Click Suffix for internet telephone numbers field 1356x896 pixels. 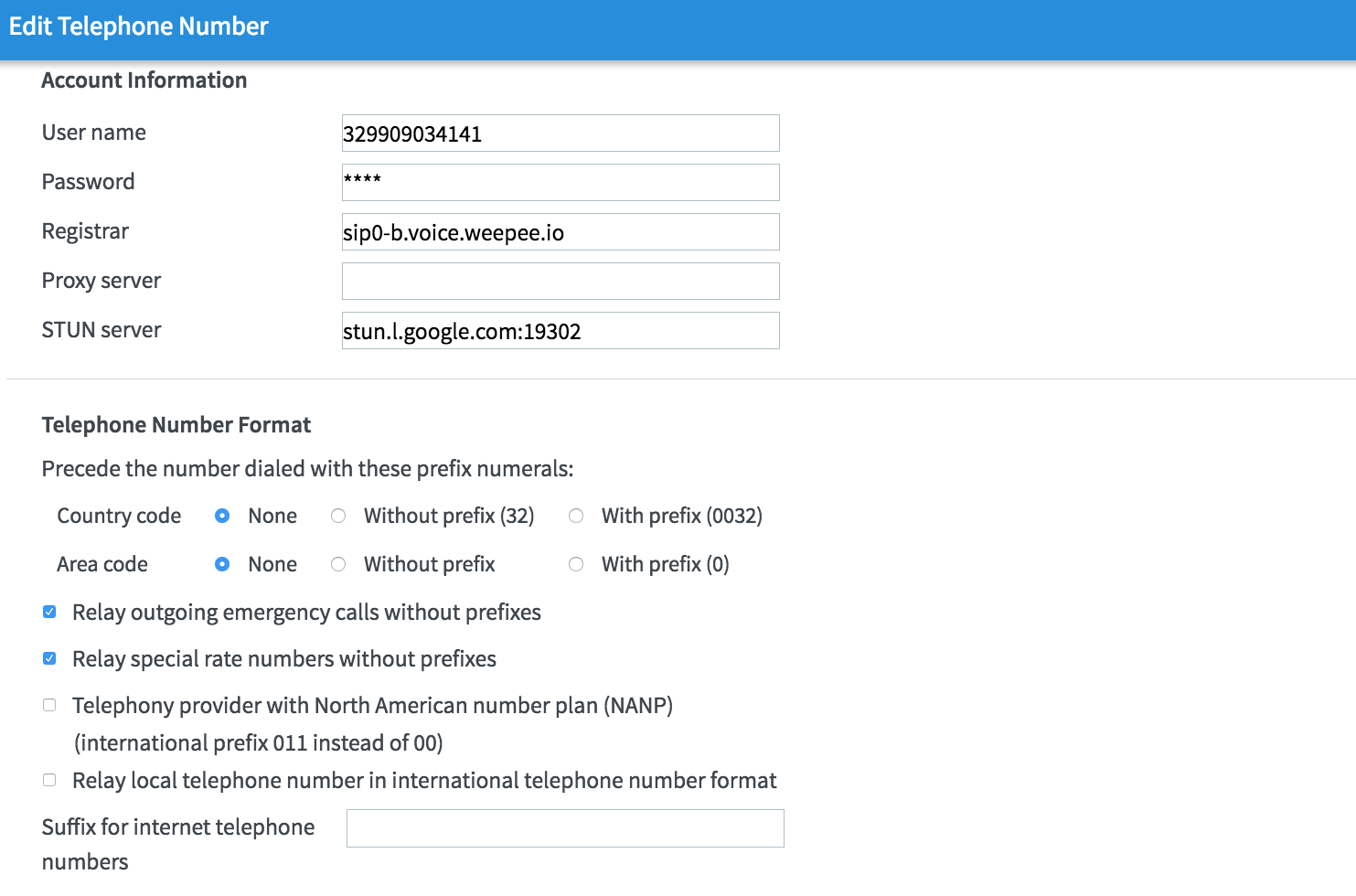pyautogui.click(x=564, y=828)
